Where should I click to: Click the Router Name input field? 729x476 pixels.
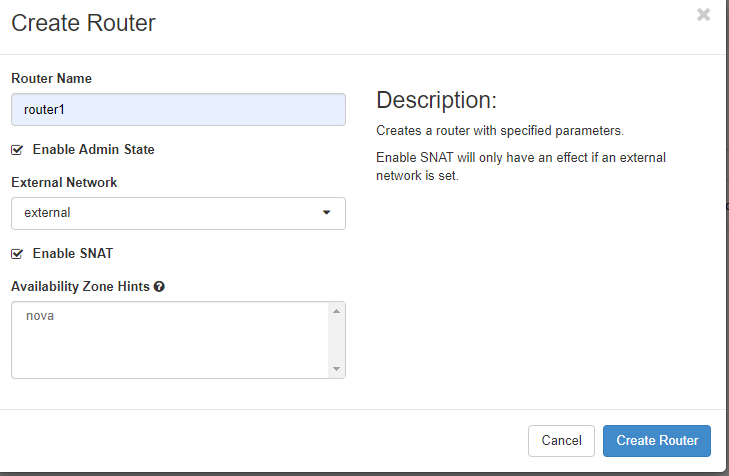click(x=179, y=110)
